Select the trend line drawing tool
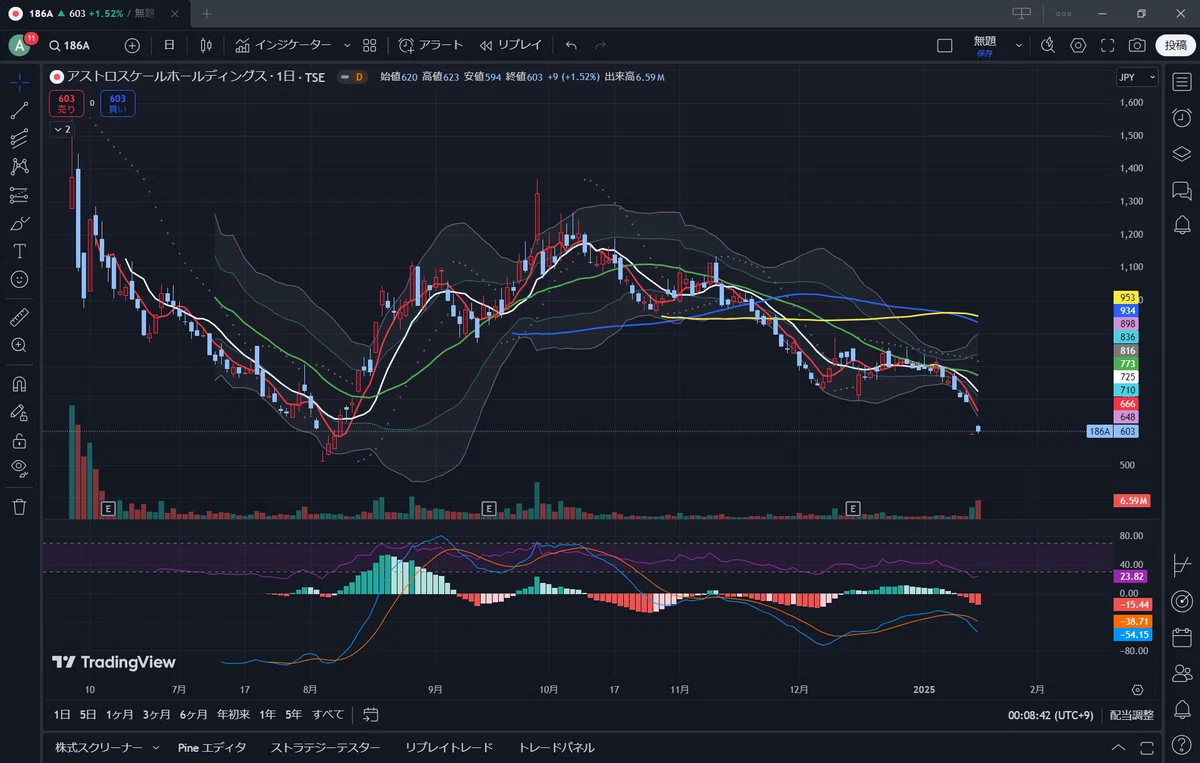The height and width of the screenshot is (763, 1200). pos(19,110)
